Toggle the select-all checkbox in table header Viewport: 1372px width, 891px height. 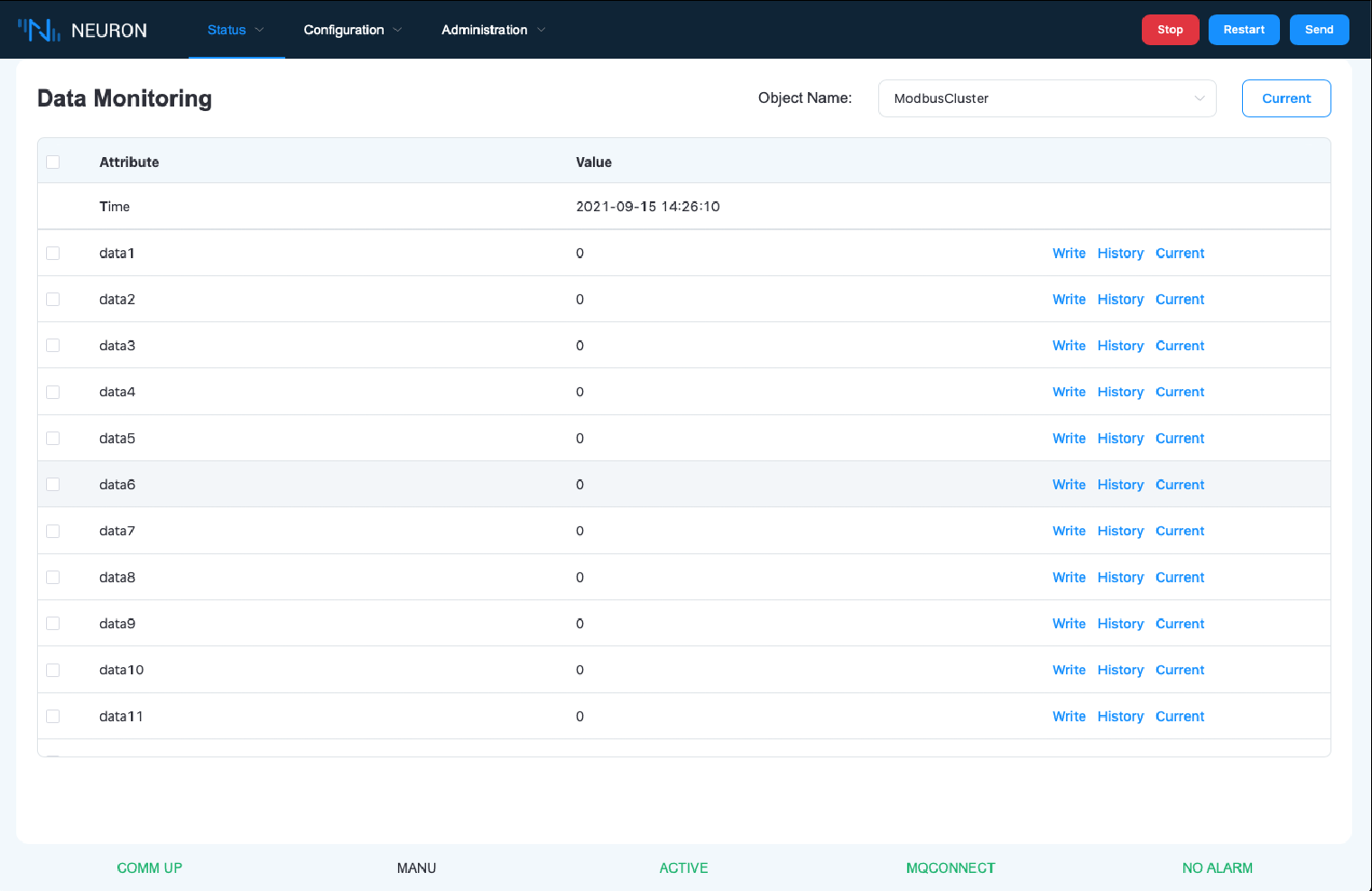(53, 162)
